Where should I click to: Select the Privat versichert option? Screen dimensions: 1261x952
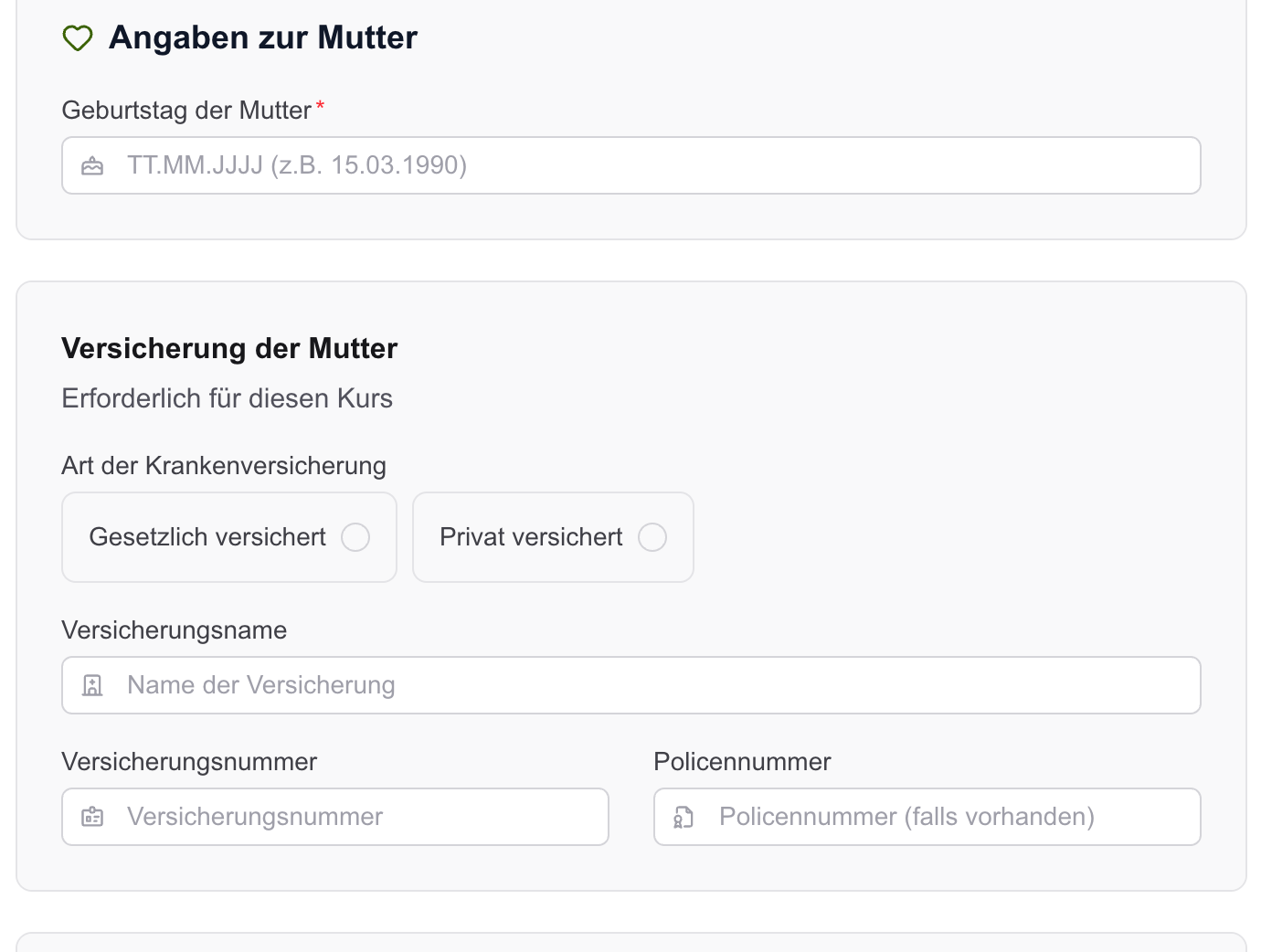552,537
